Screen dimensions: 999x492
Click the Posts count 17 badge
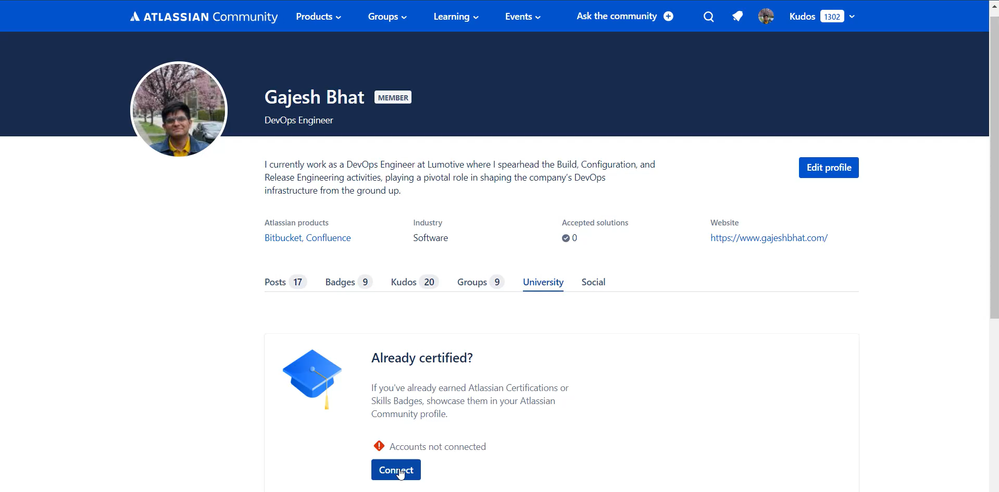298,282
